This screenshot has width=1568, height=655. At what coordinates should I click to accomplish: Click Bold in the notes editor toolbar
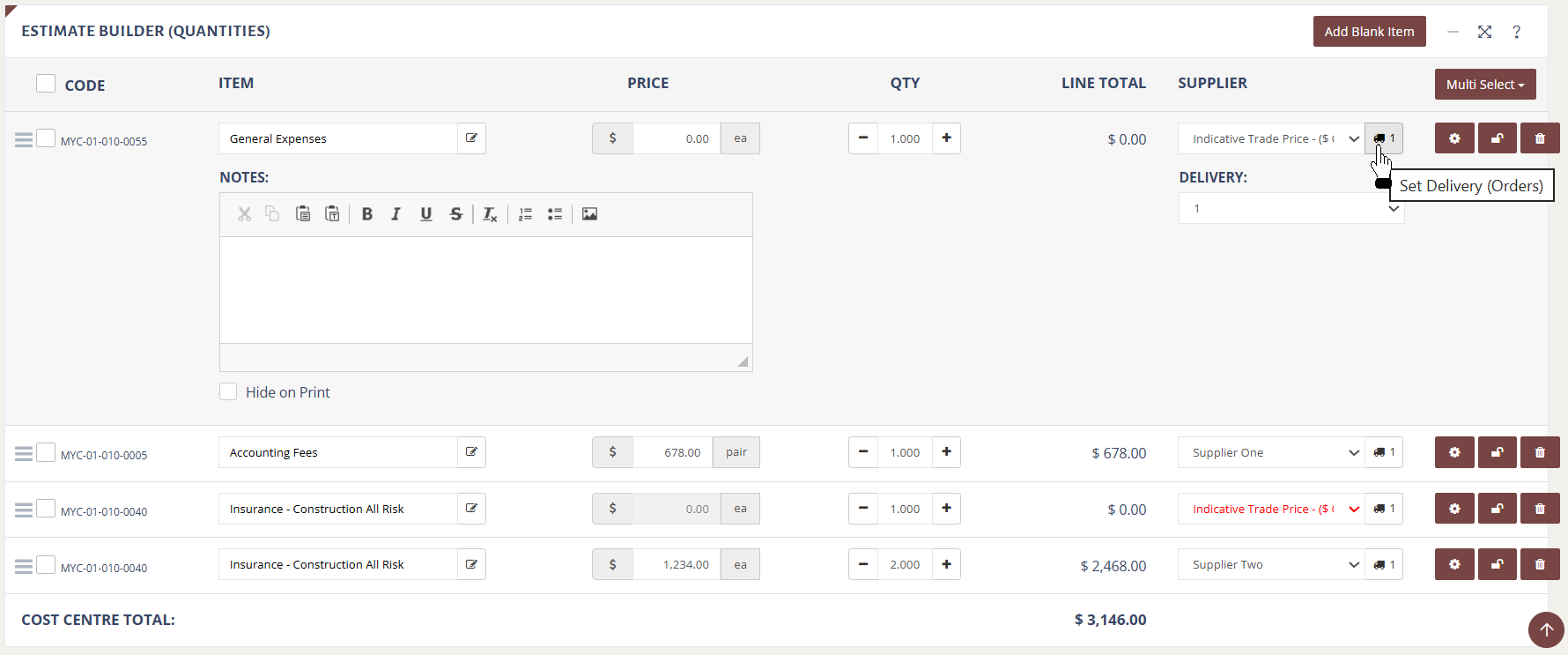367,214
